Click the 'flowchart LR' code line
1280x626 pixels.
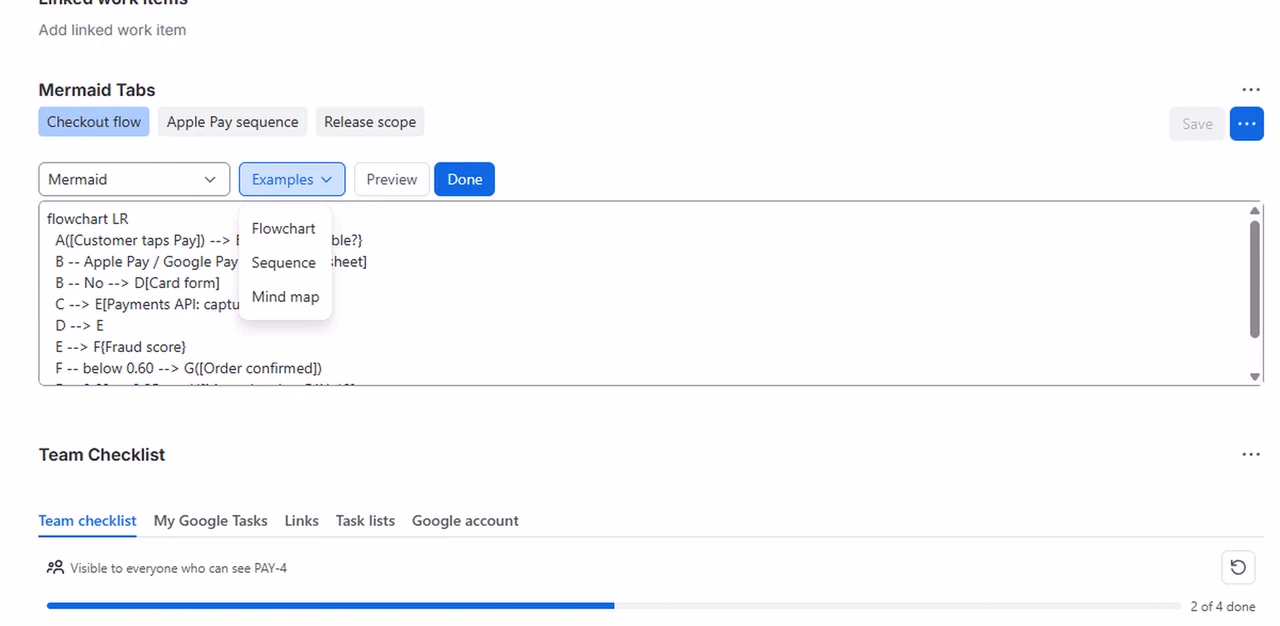(88, 219)
